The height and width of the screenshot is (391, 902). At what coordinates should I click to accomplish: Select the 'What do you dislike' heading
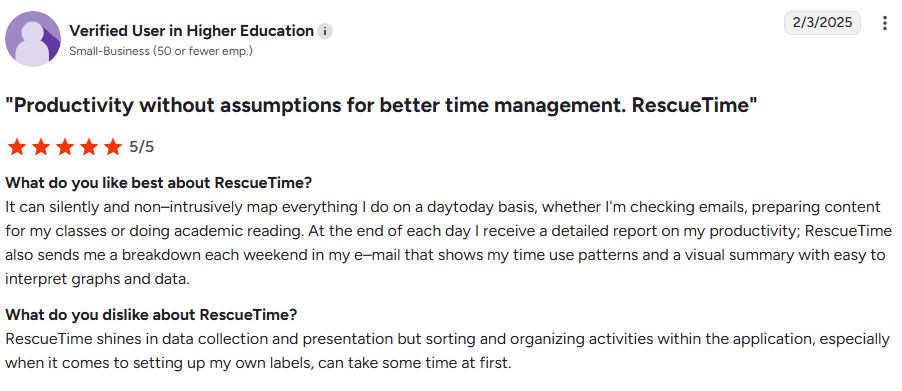point(151,315)
